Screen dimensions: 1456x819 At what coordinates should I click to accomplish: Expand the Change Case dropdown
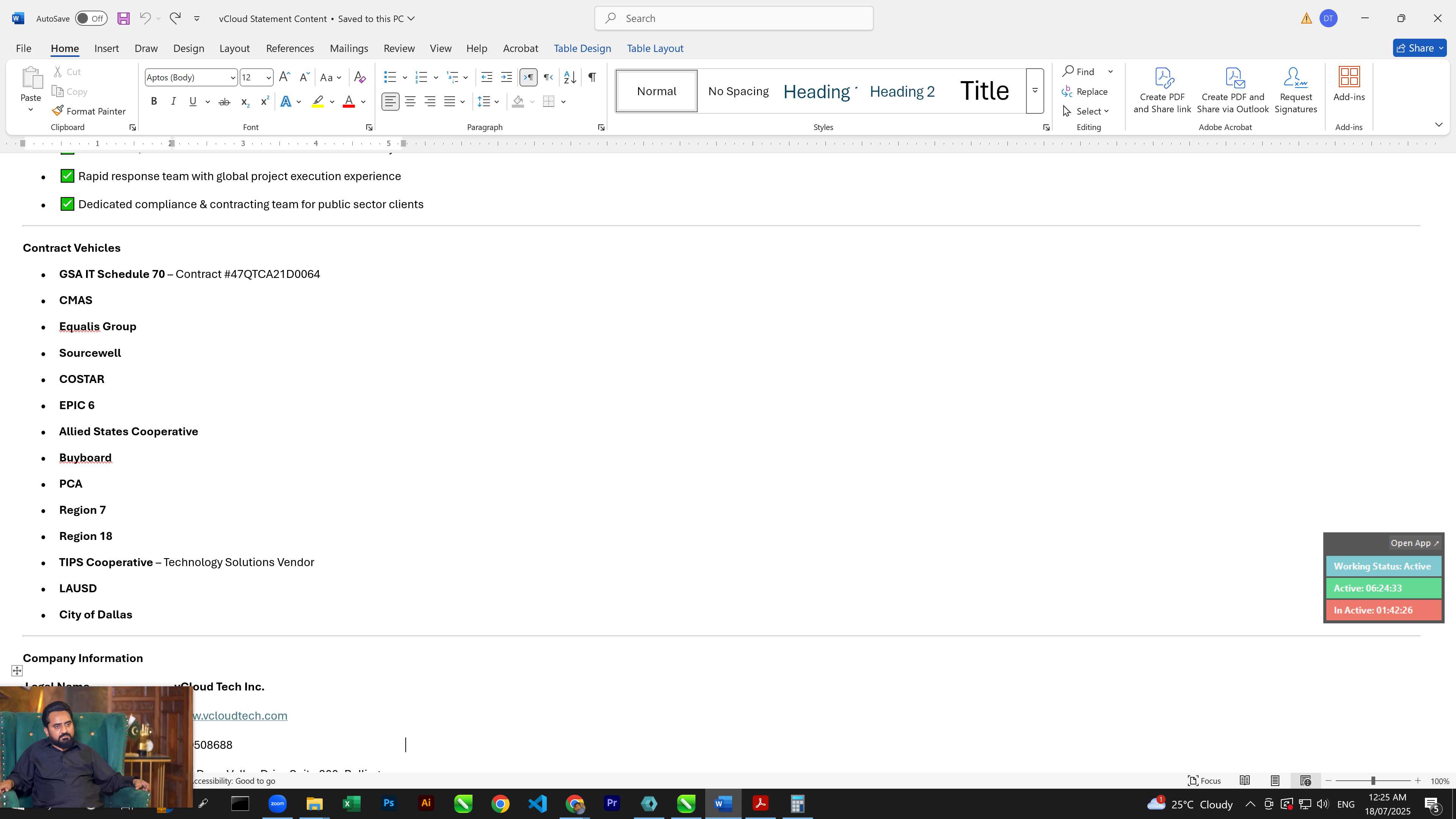[x=339, y=77]
